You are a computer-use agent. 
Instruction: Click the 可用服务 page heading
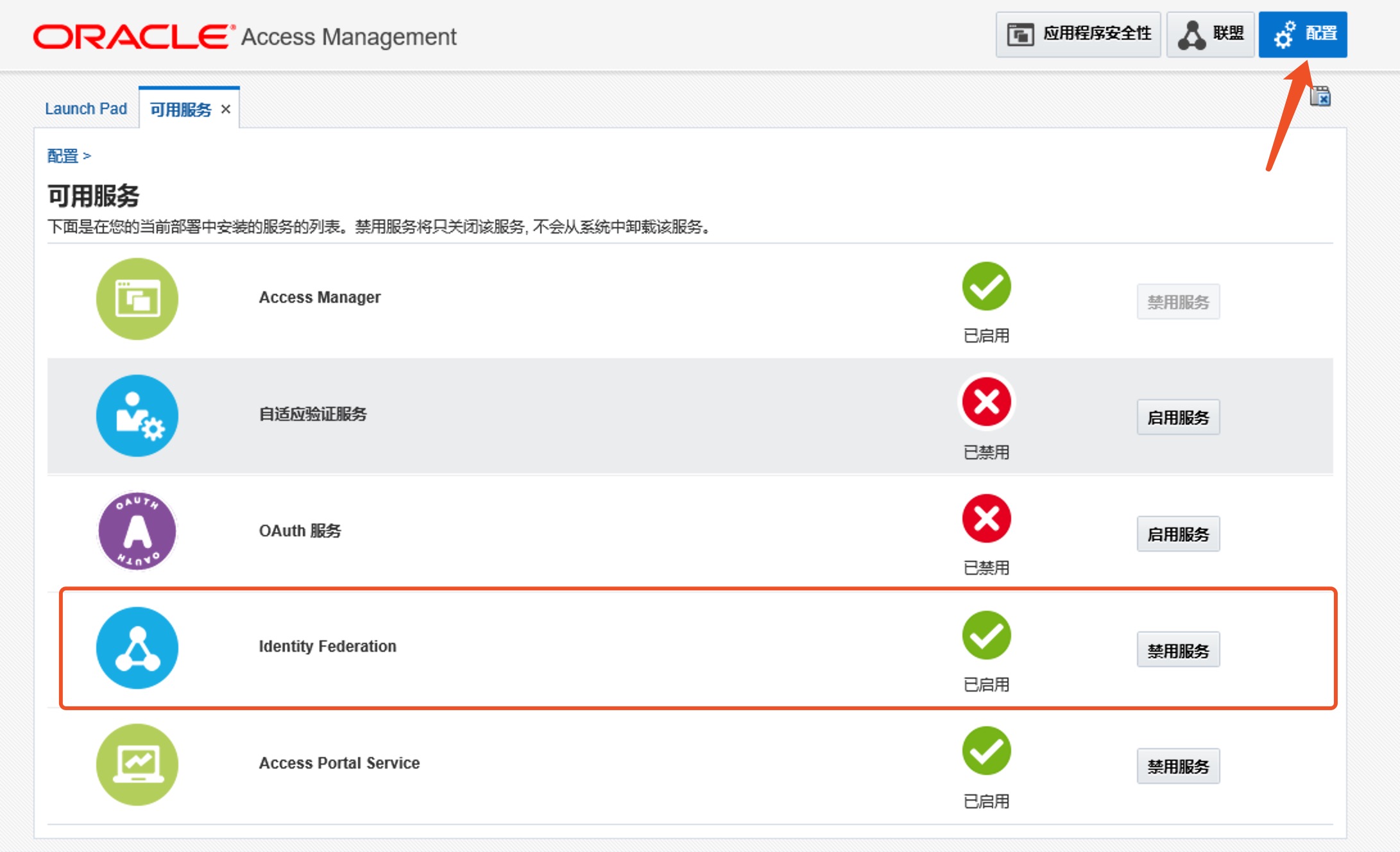(x=93, y=196)
